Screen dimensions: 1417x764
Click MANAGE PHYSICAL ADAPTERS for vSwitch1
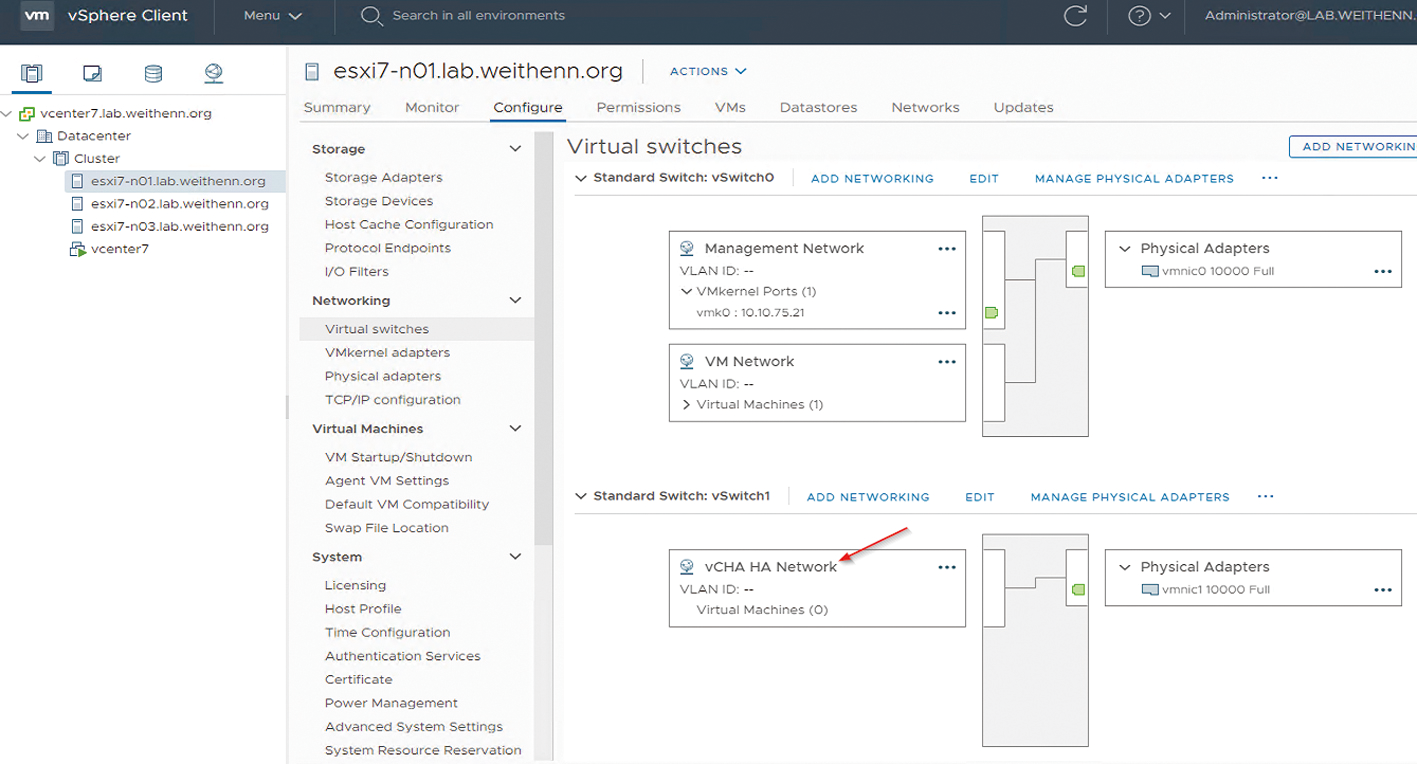click(x=1130, y=497)
